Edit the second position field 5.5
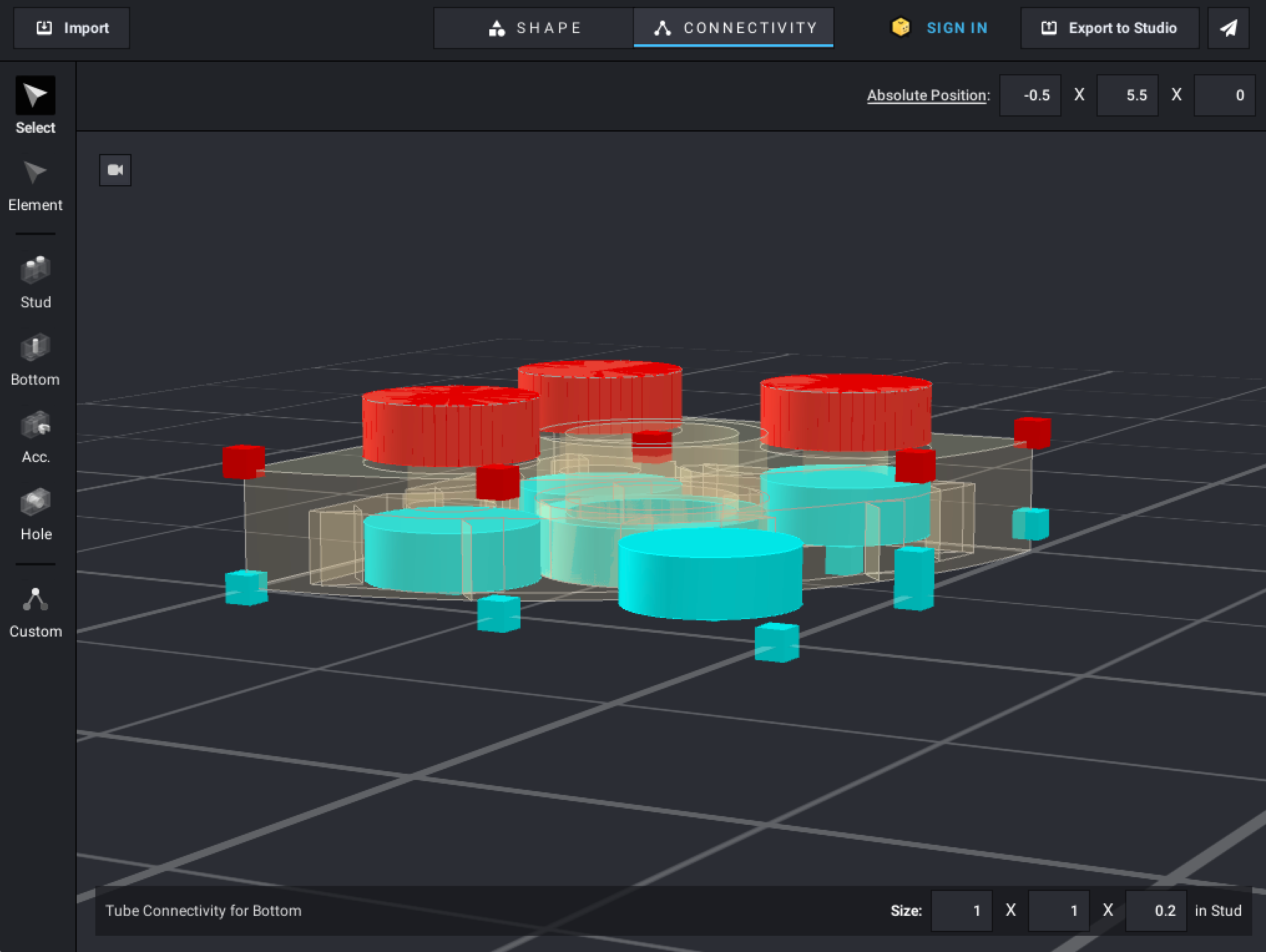 [x=1127, y=95]
